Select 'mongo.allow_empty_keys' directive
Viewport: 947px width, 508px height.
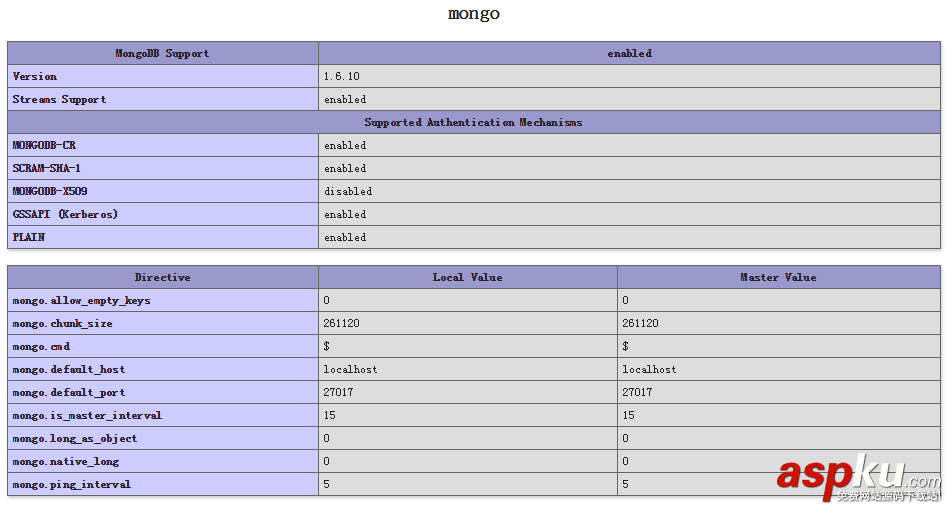82,300
